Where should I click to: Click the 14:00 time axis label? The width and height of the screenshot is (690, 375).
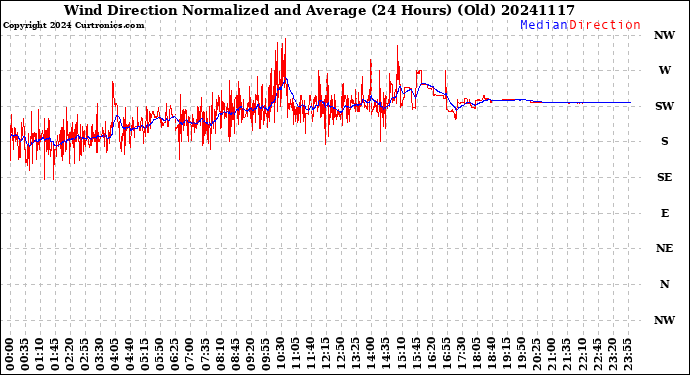pos(371,354)
